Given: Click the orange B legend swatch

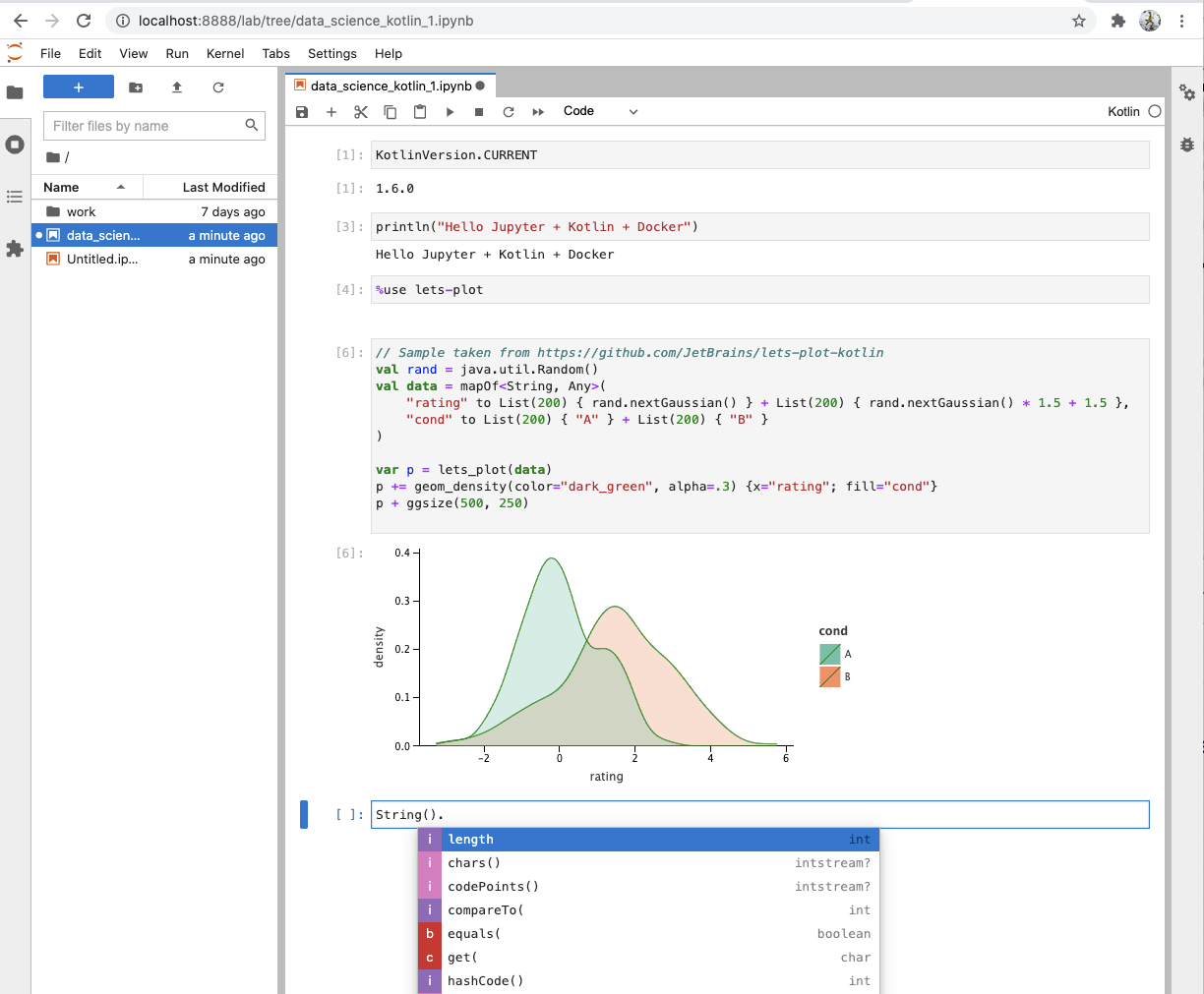Looking at the screenshot, I should 830,676.
